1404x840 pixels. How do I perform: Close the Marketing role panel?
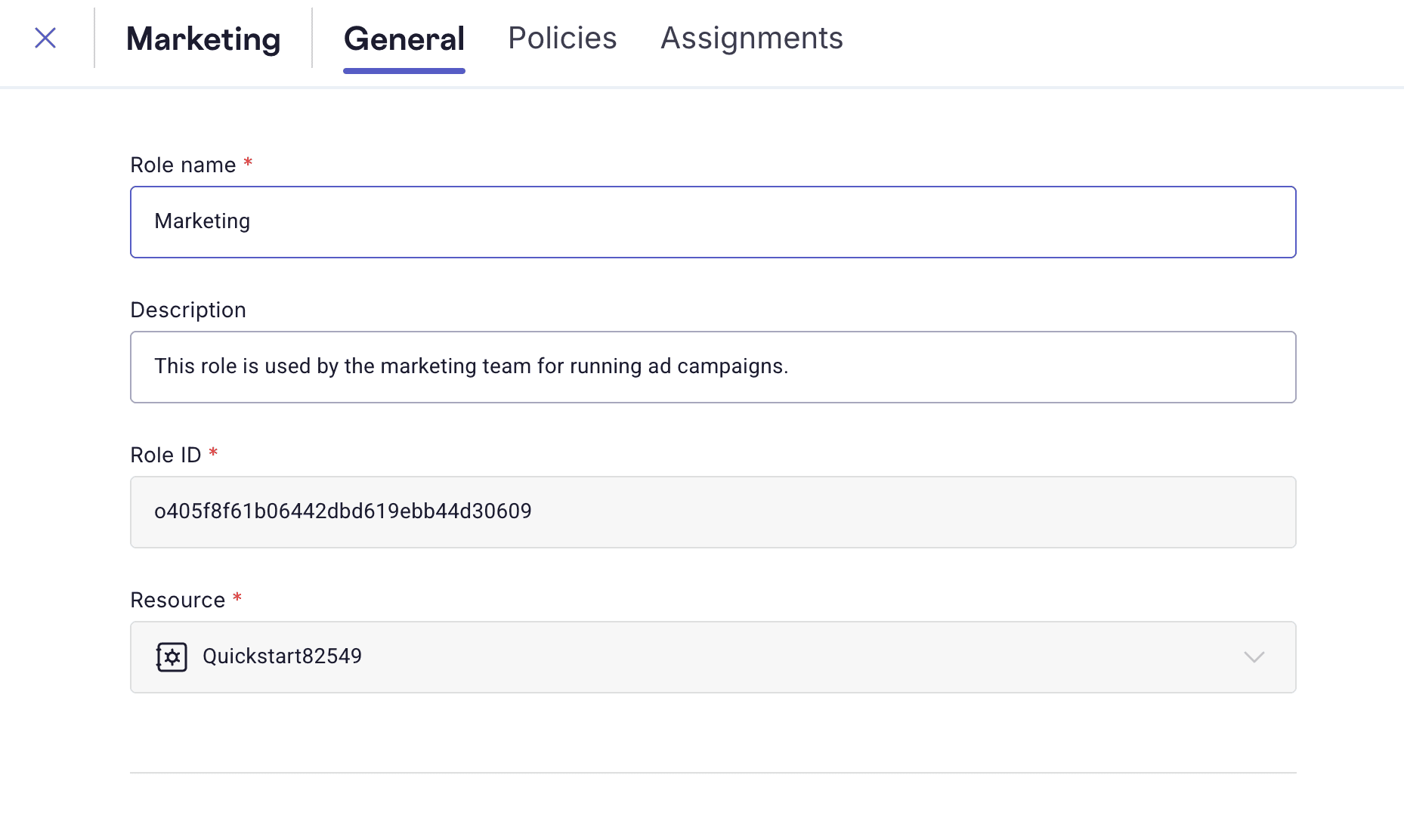(x=45, y=38)
